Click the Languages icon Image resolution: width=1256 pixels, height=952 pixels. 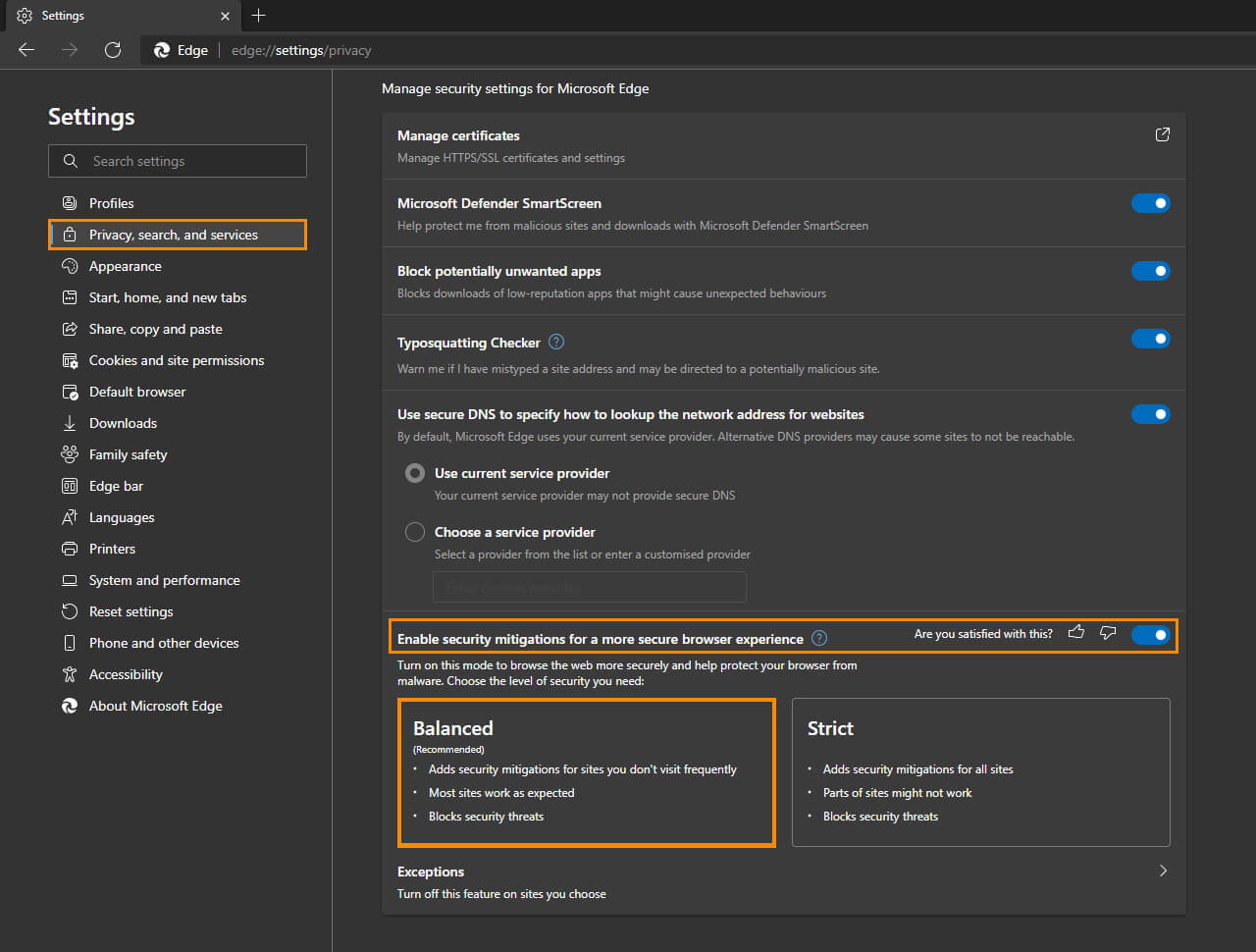click(x=70, y=517)
